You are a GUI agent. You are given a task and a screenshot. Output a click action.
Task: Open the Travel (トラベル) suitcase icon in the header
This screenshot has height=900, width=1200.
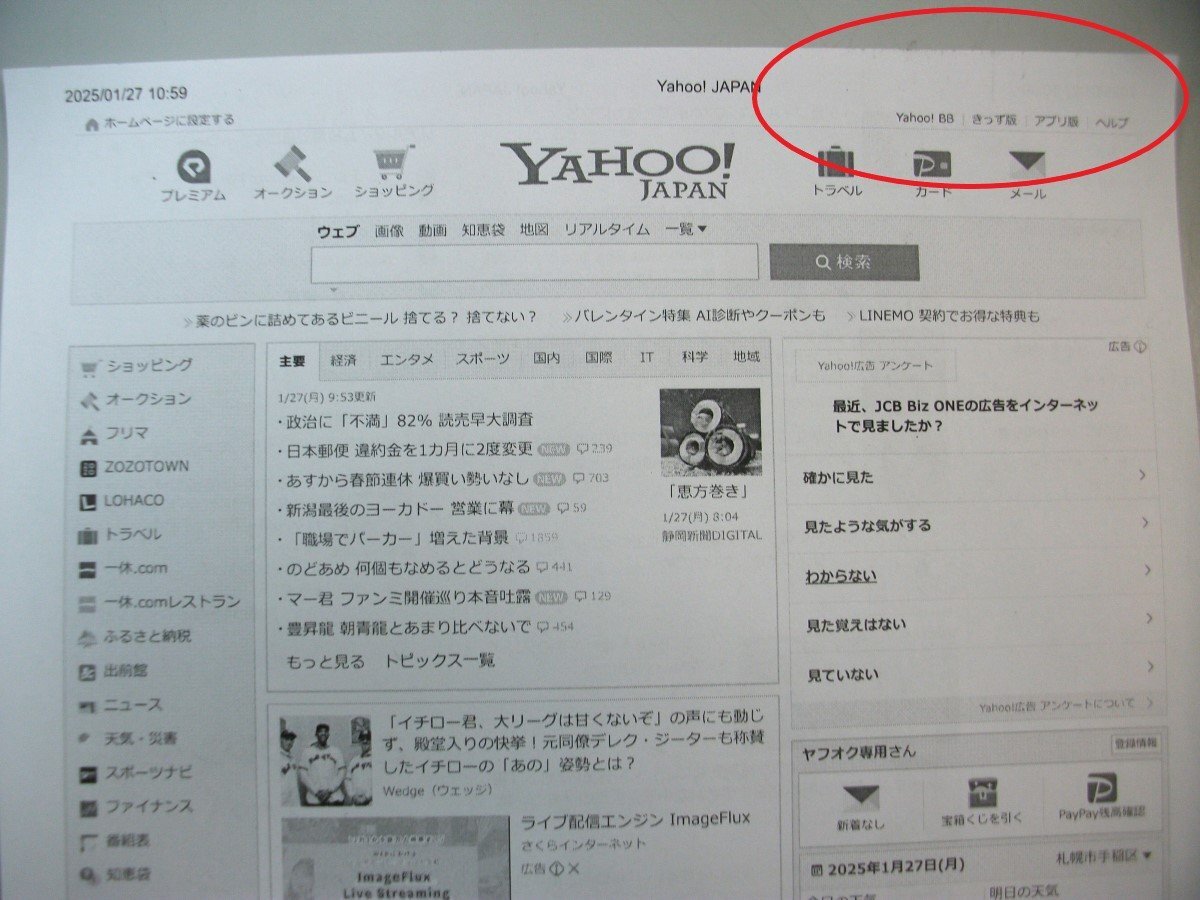point(835,162)
